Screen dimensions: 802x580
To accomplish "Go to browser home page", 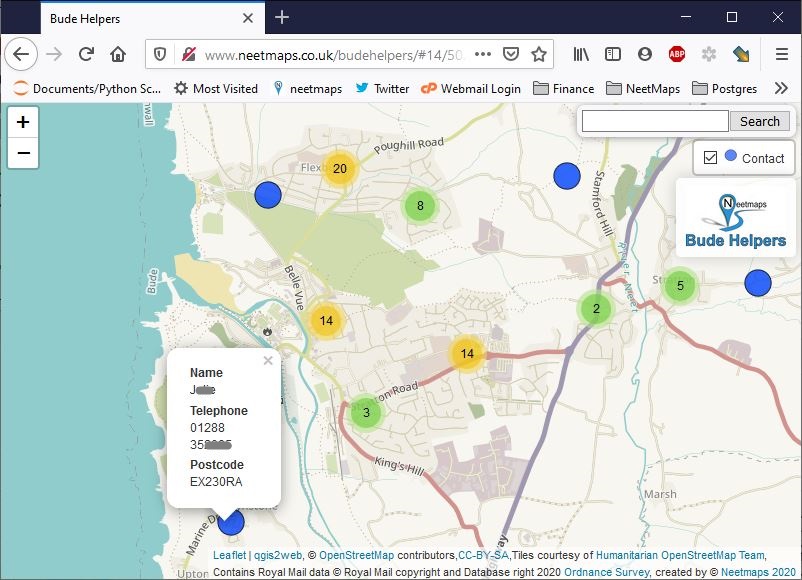I will pyautogui.click(x=118, y=54).
